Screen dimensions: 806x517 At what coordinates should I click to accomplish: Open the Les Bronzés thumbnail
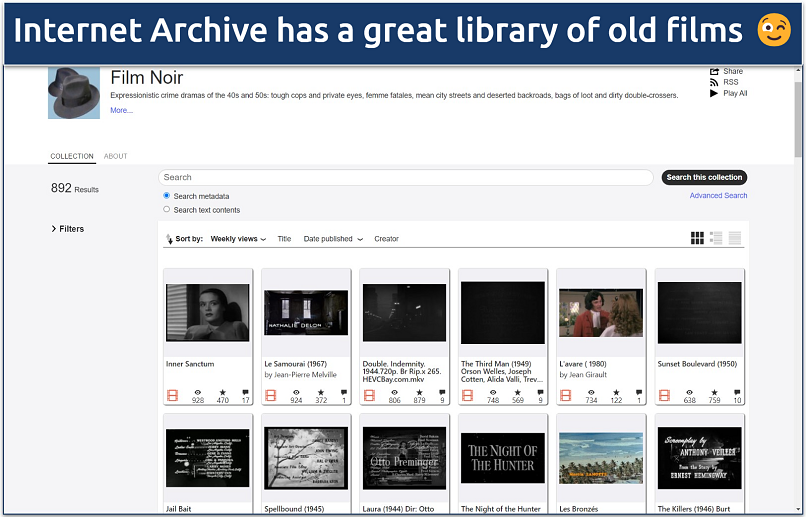[x=601, y=458]
